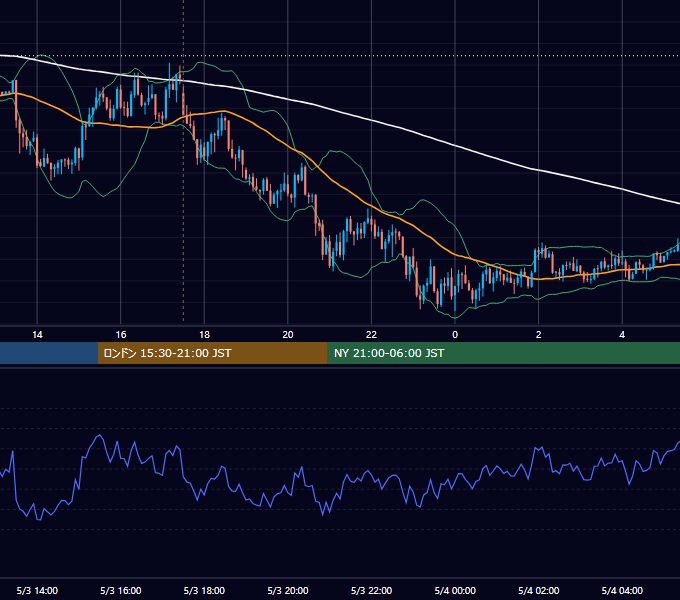Click the 2 hour label on price chart axis
Screen dimensions: 680x600
[x=539, y=335]
